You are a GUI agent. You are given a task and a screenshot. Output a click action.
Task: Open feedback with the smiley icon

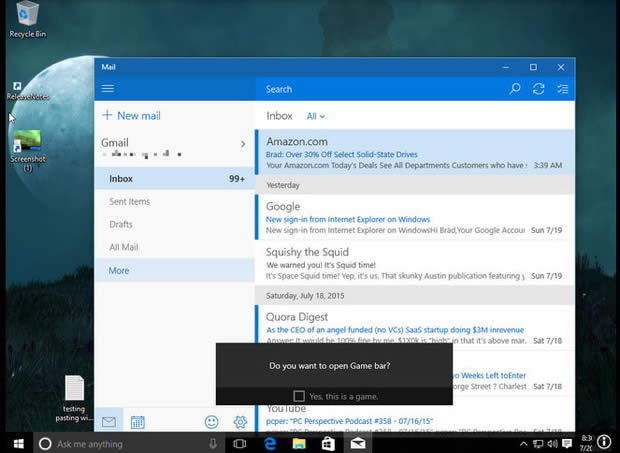point(212,422)
